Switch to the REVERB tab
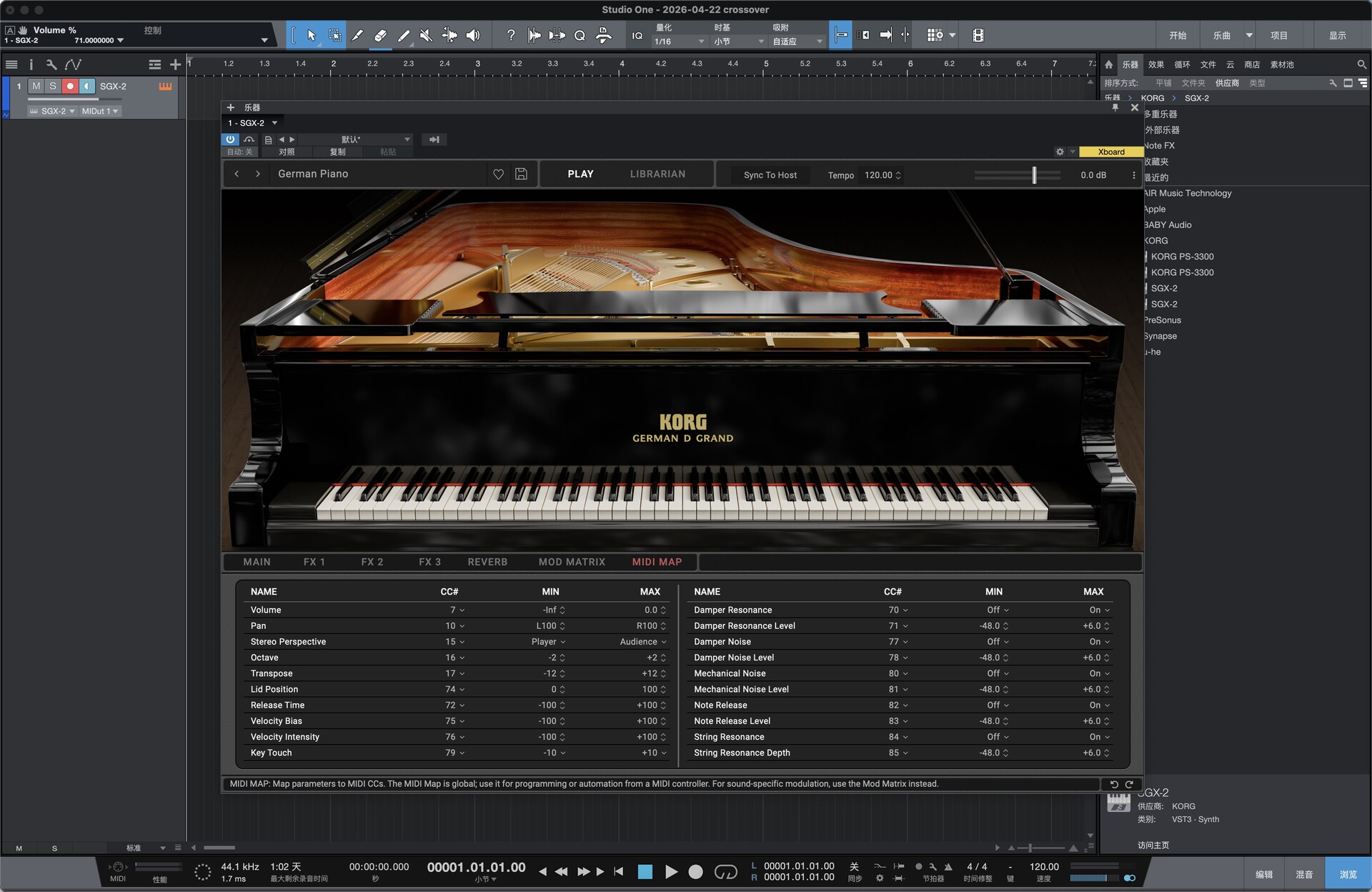This screenshot has height=892, width=1372. pos(487,562)
